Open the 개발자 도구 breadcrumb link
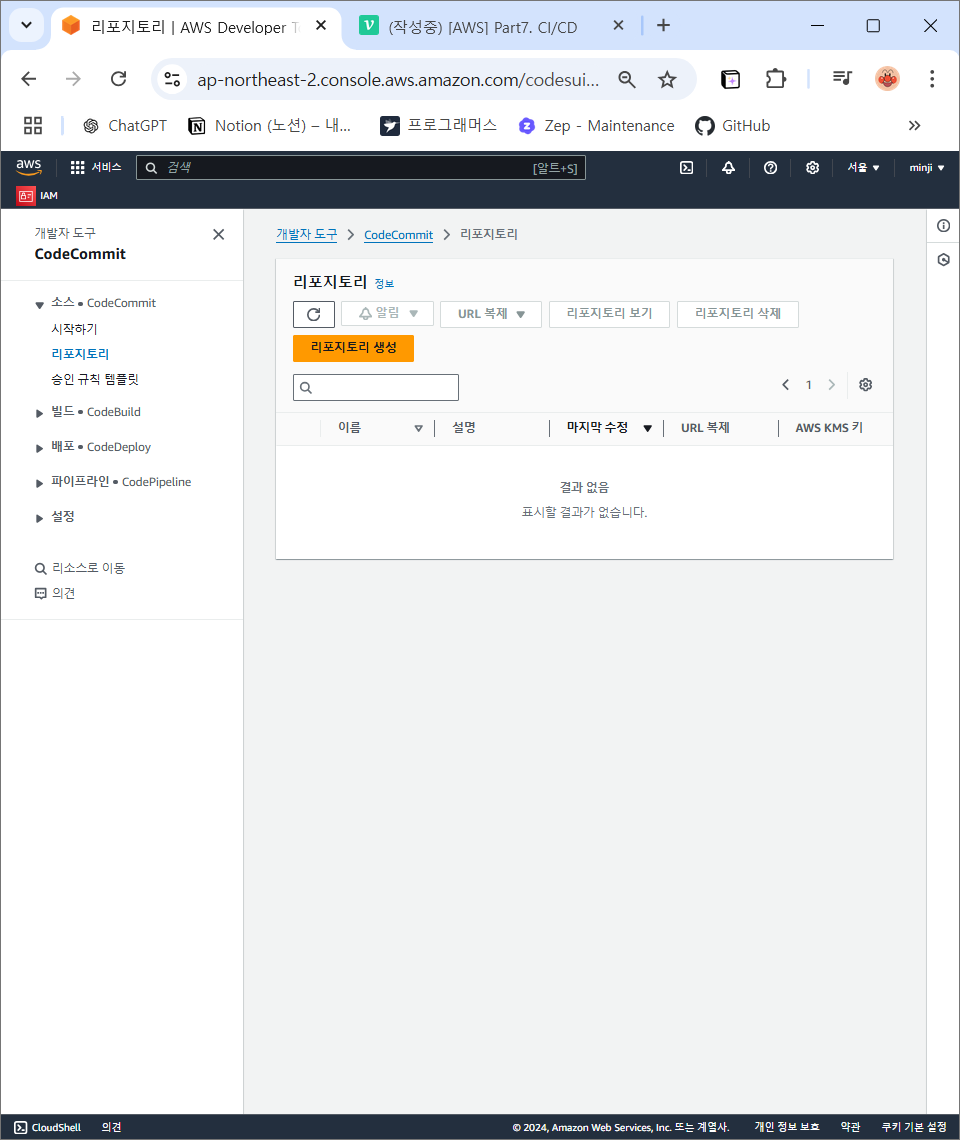The height and width of the screenshot is (1140, 960). 306,234
